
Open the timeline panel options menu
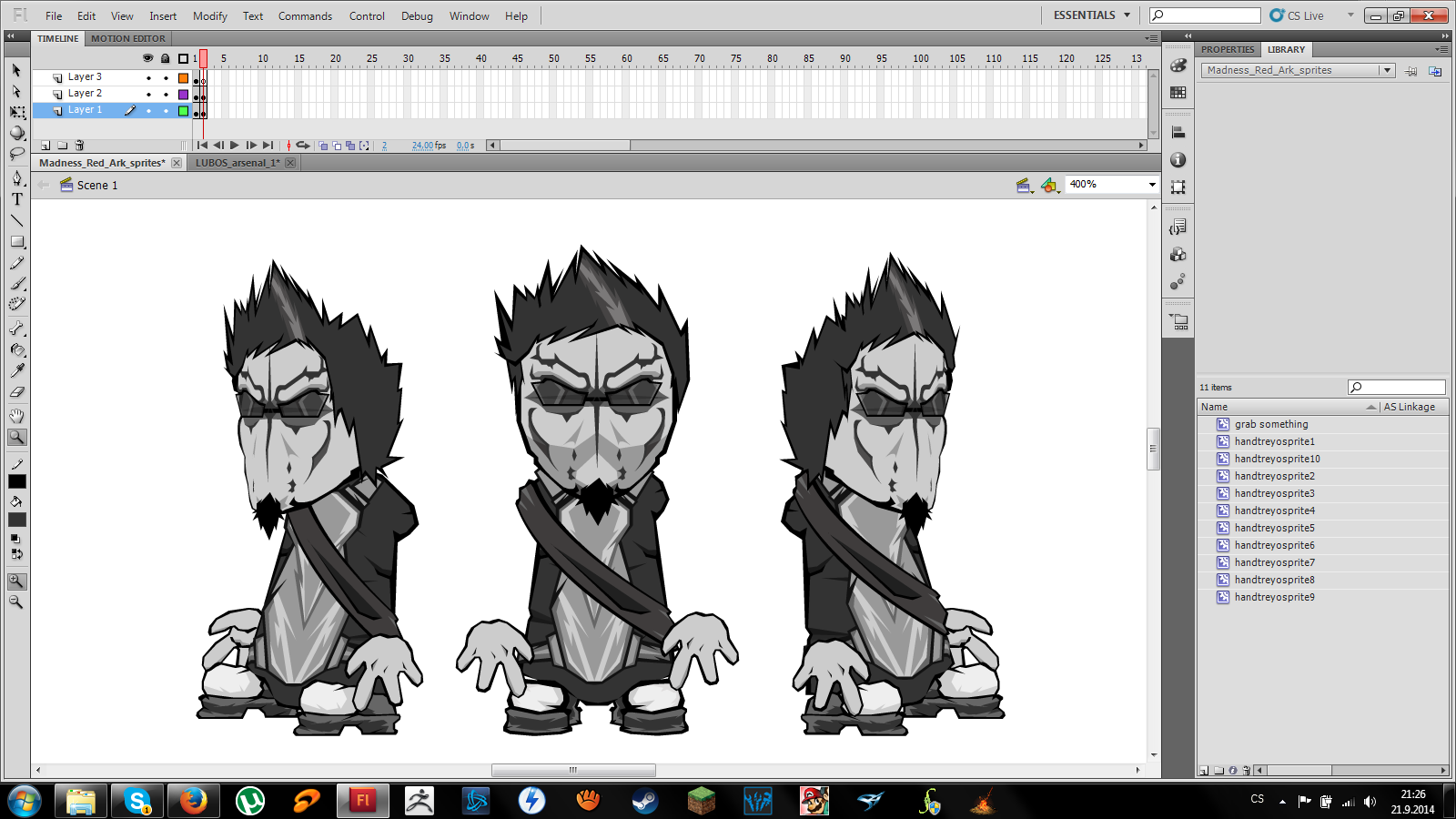point(1152,38)
